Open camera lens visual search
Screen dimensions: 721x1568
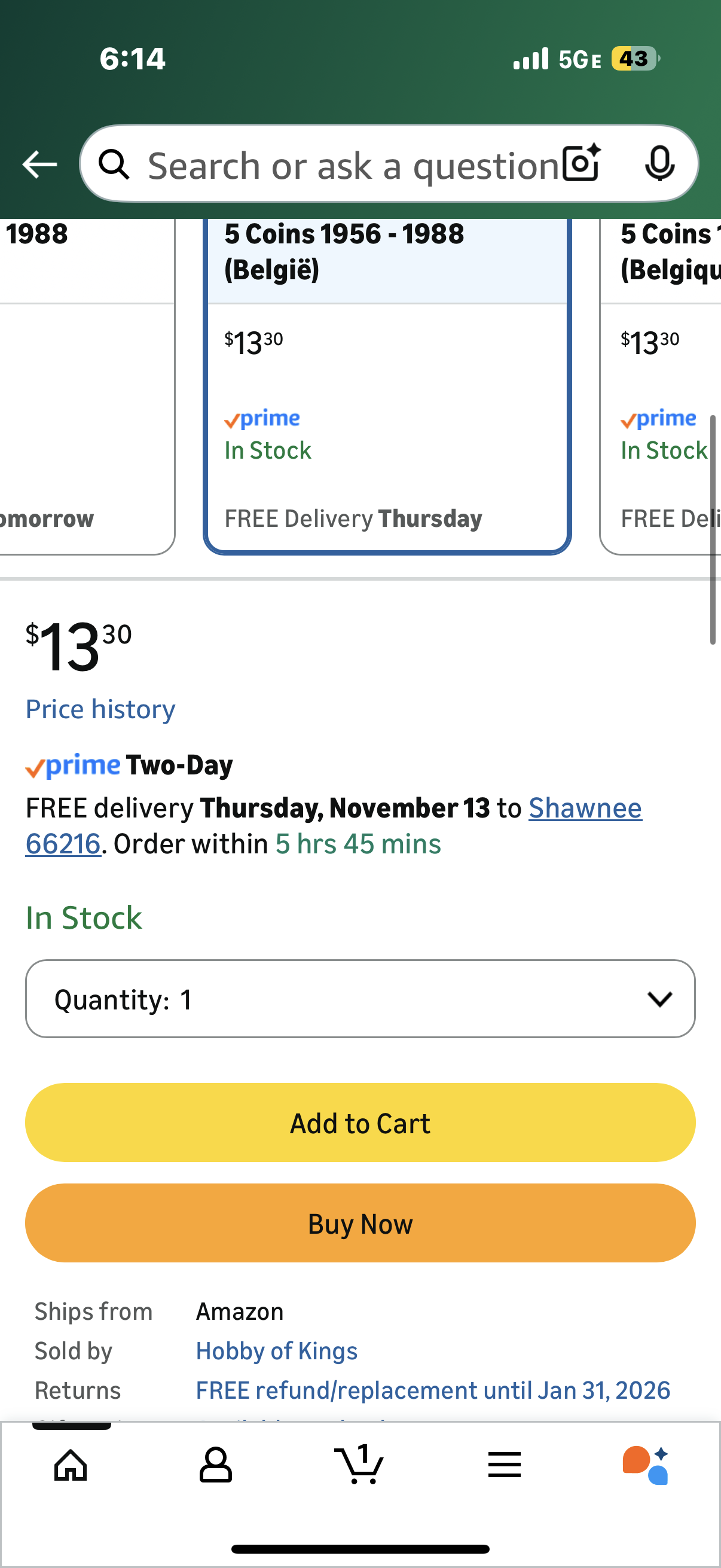(581, 164)
